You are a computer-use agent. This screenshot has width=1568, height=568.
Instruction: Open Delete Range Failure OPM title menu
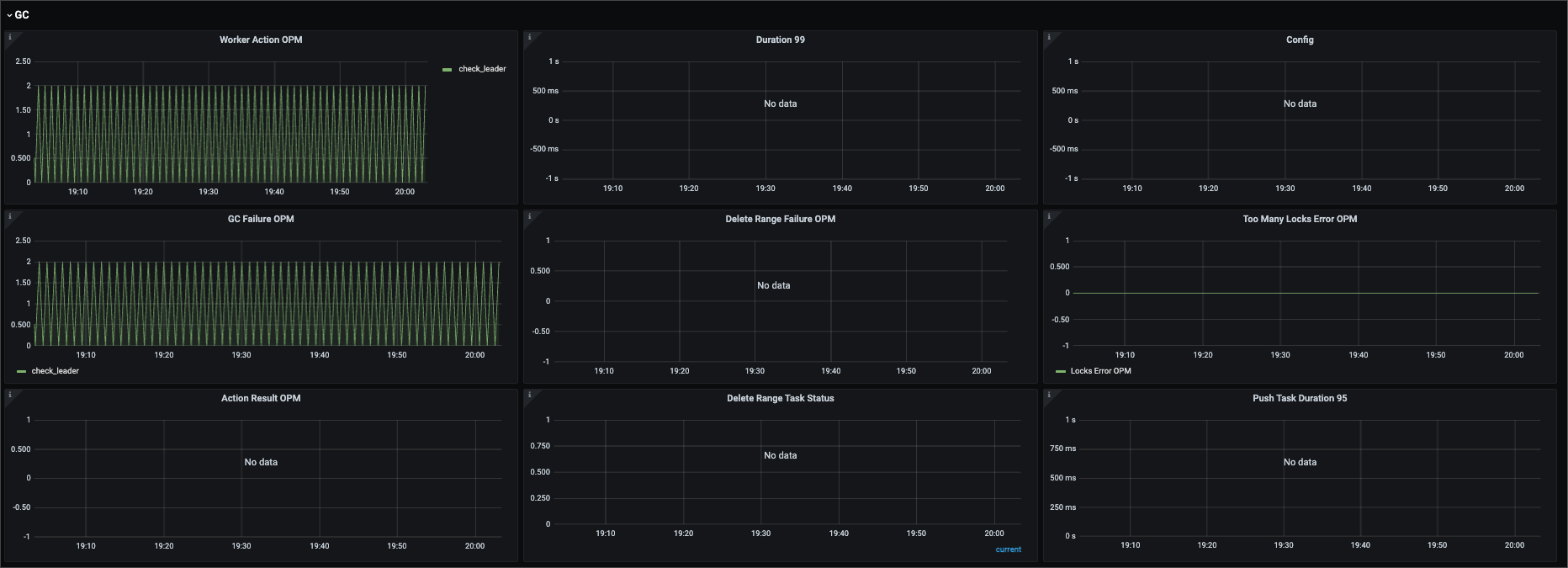pyautogui.click(x=780, y=219)
